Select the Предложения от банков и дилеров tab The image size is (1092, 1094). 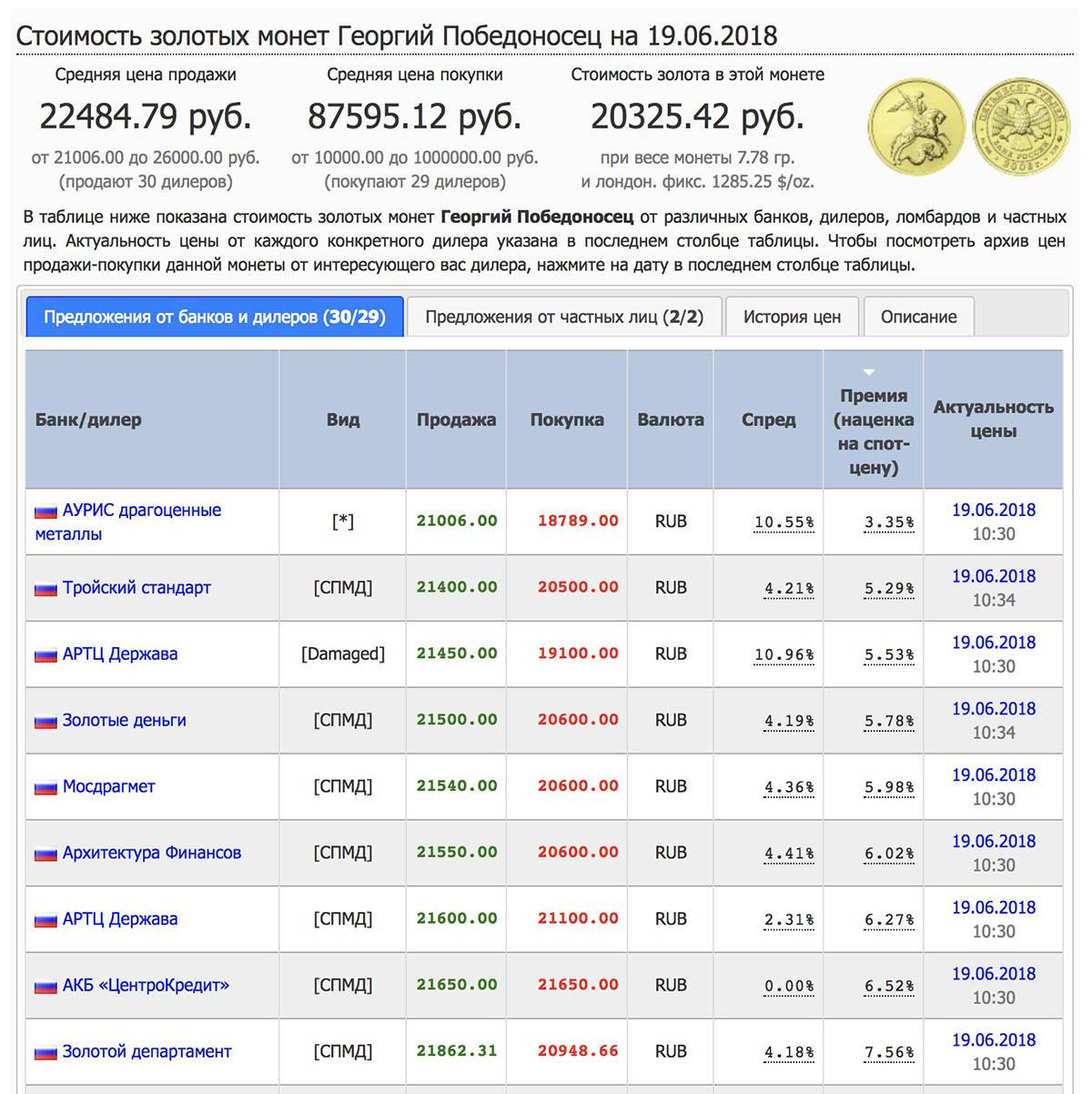[215, 317]
